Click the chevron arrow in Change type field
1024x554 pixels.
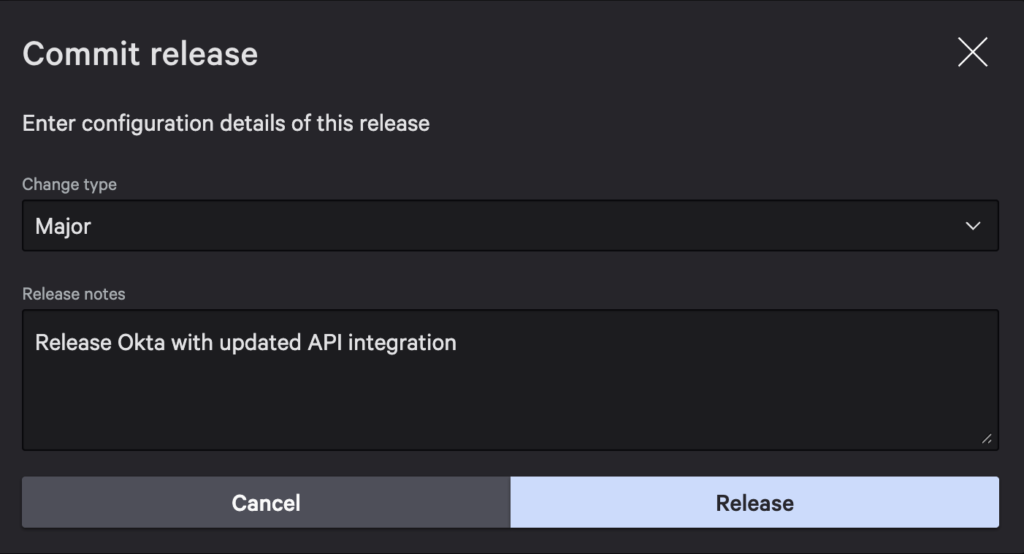tap(973, 226)
